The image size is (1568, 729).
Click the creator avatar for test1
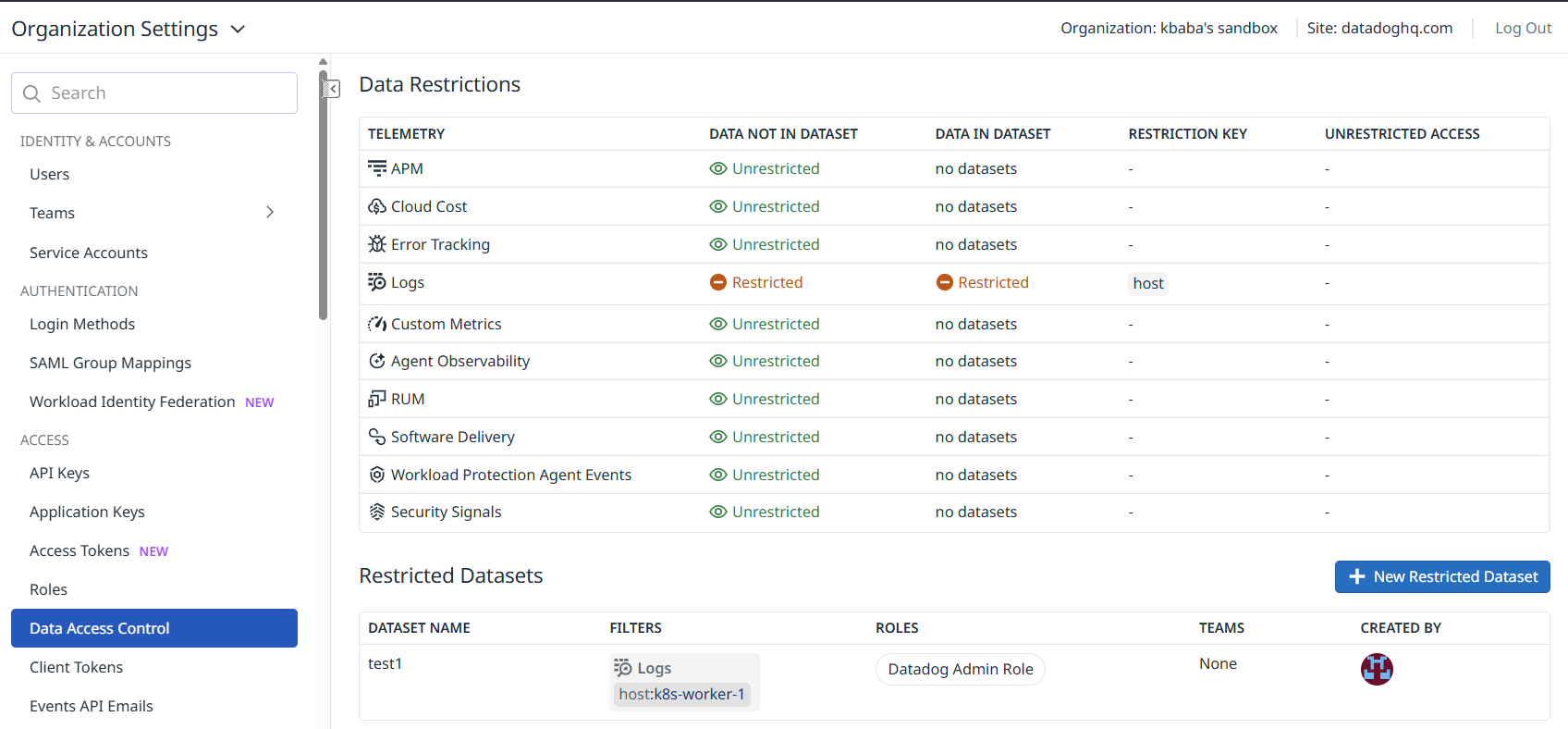click(x=1377, y=669)
